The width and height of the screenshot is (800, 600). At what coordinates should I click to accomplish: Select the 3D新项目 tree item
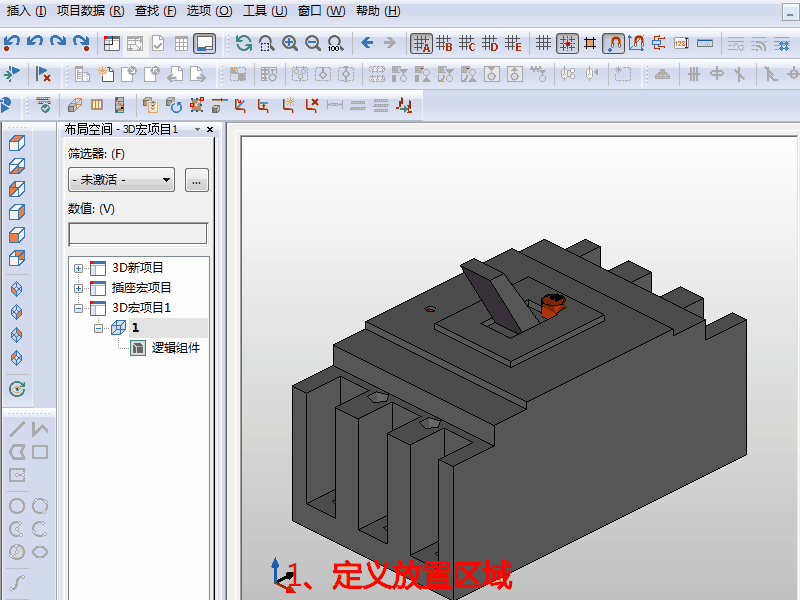click(137, 268)
